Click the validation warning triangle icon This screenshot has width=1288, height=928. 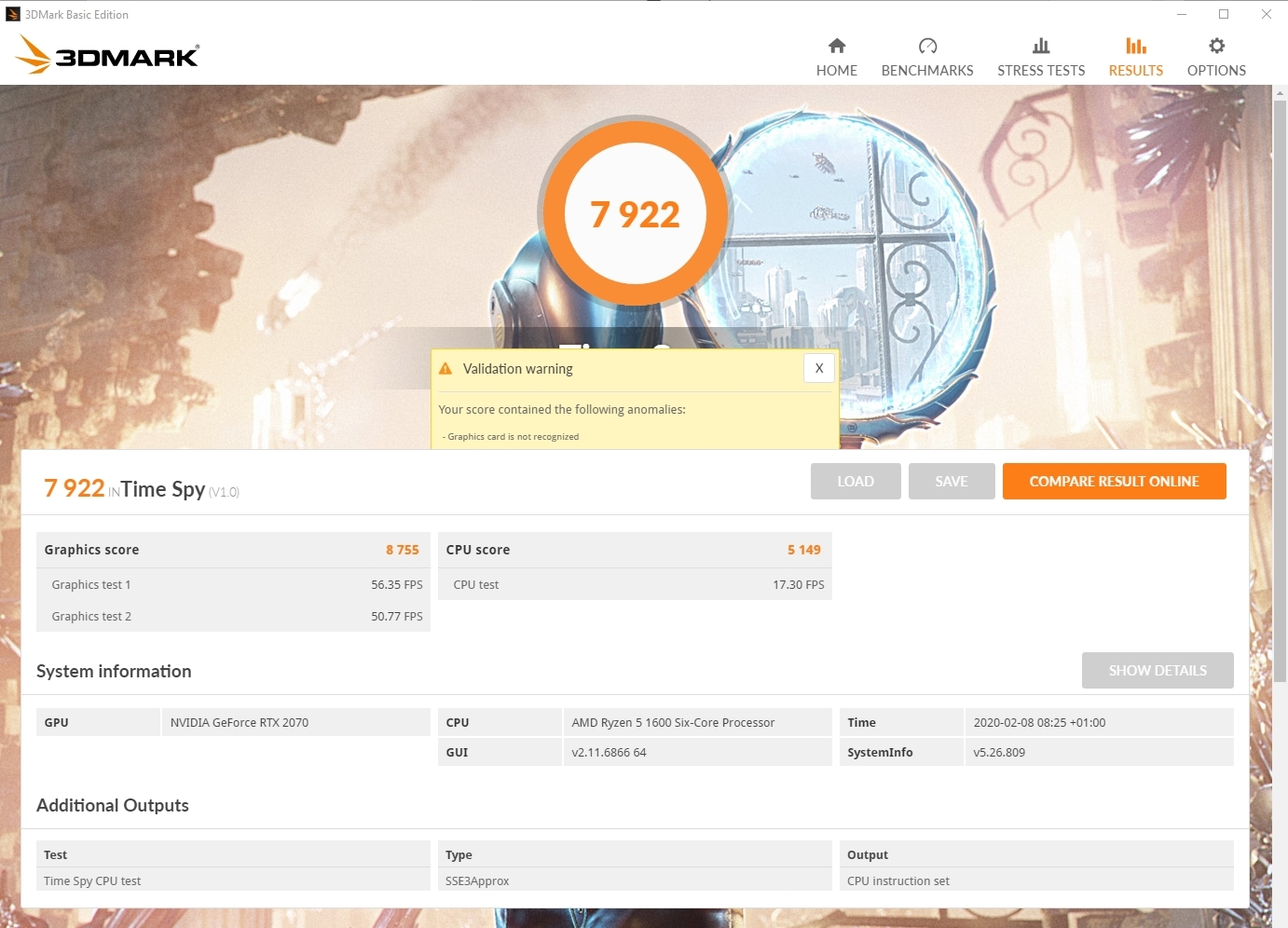(445, 369)
